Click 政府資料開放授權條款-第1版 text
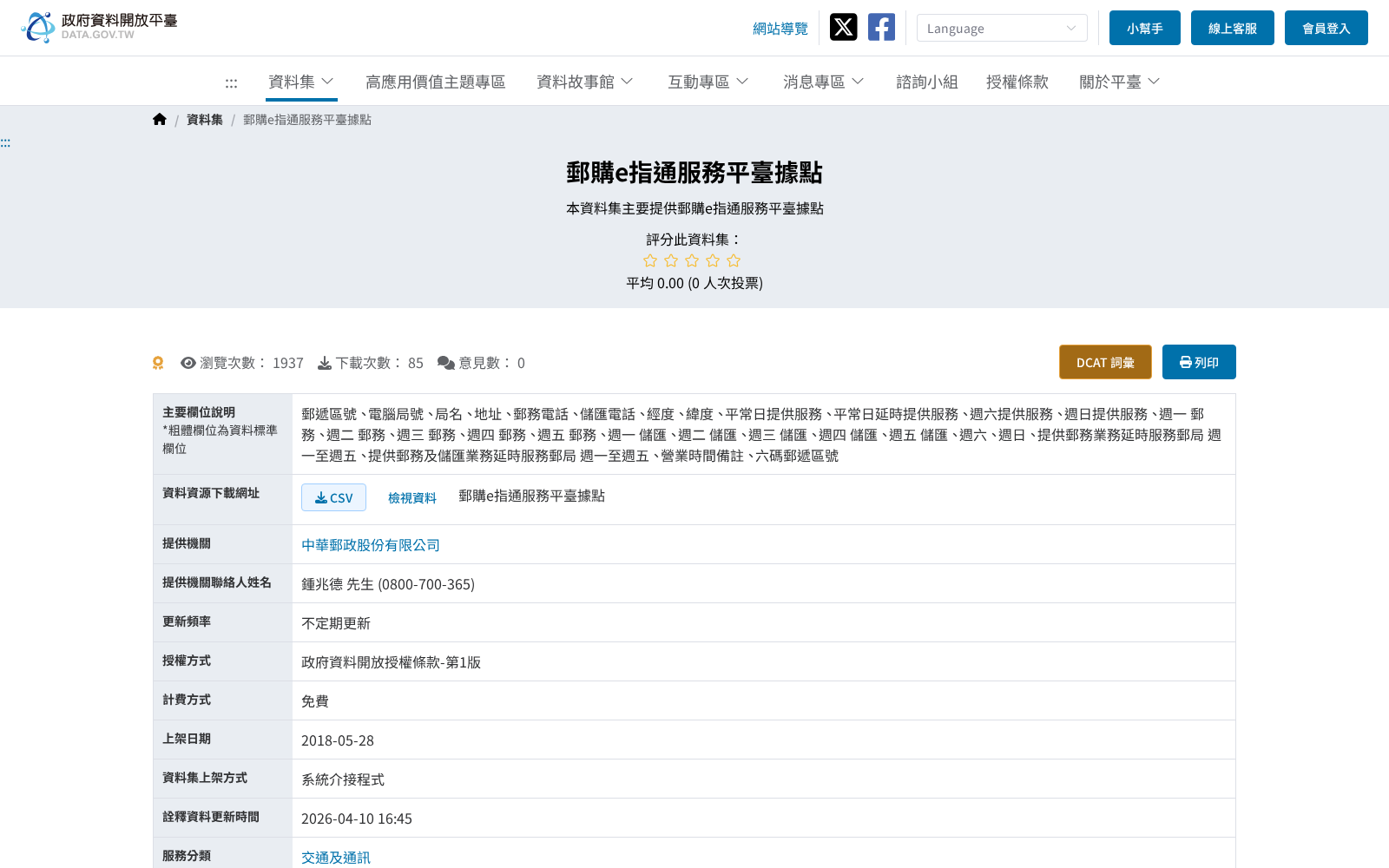The width and height of the screenshot is (1389, 868). [x=391, y=662]
